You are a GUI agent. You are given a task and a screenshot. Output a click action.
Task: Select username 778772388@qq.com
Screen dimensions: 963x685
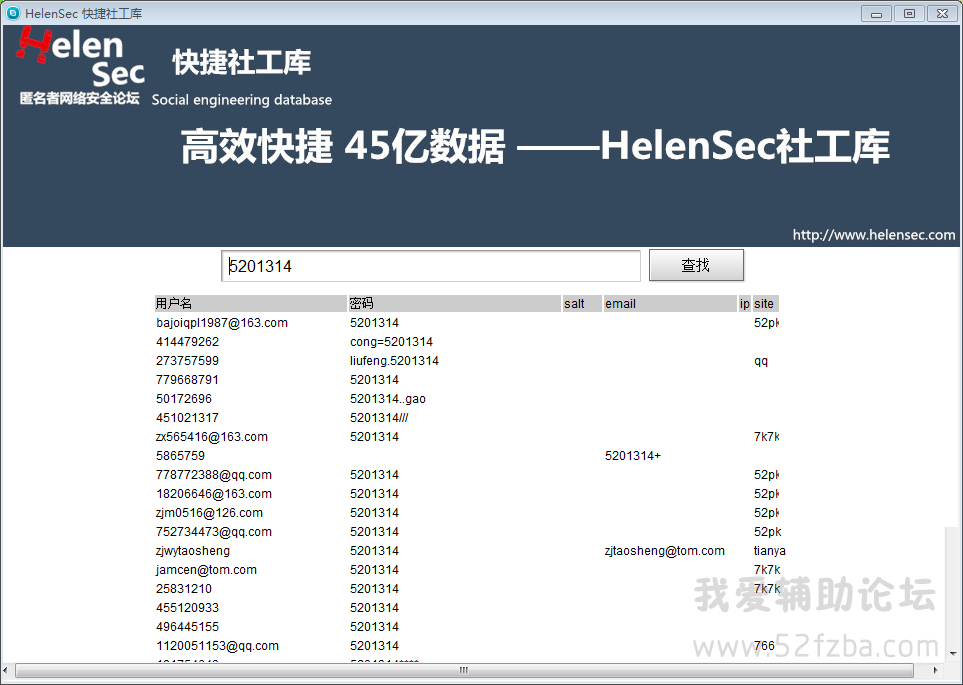(x=214, y=475)
